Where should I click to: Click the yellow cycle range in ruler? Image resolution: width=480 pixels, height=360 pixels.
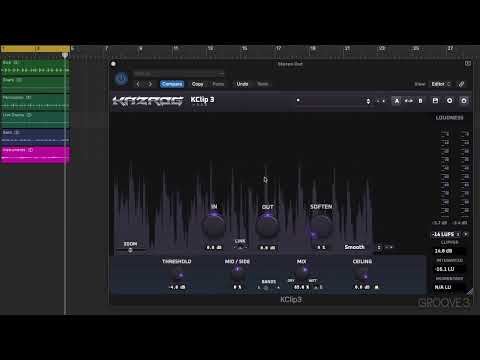[35, 49]
